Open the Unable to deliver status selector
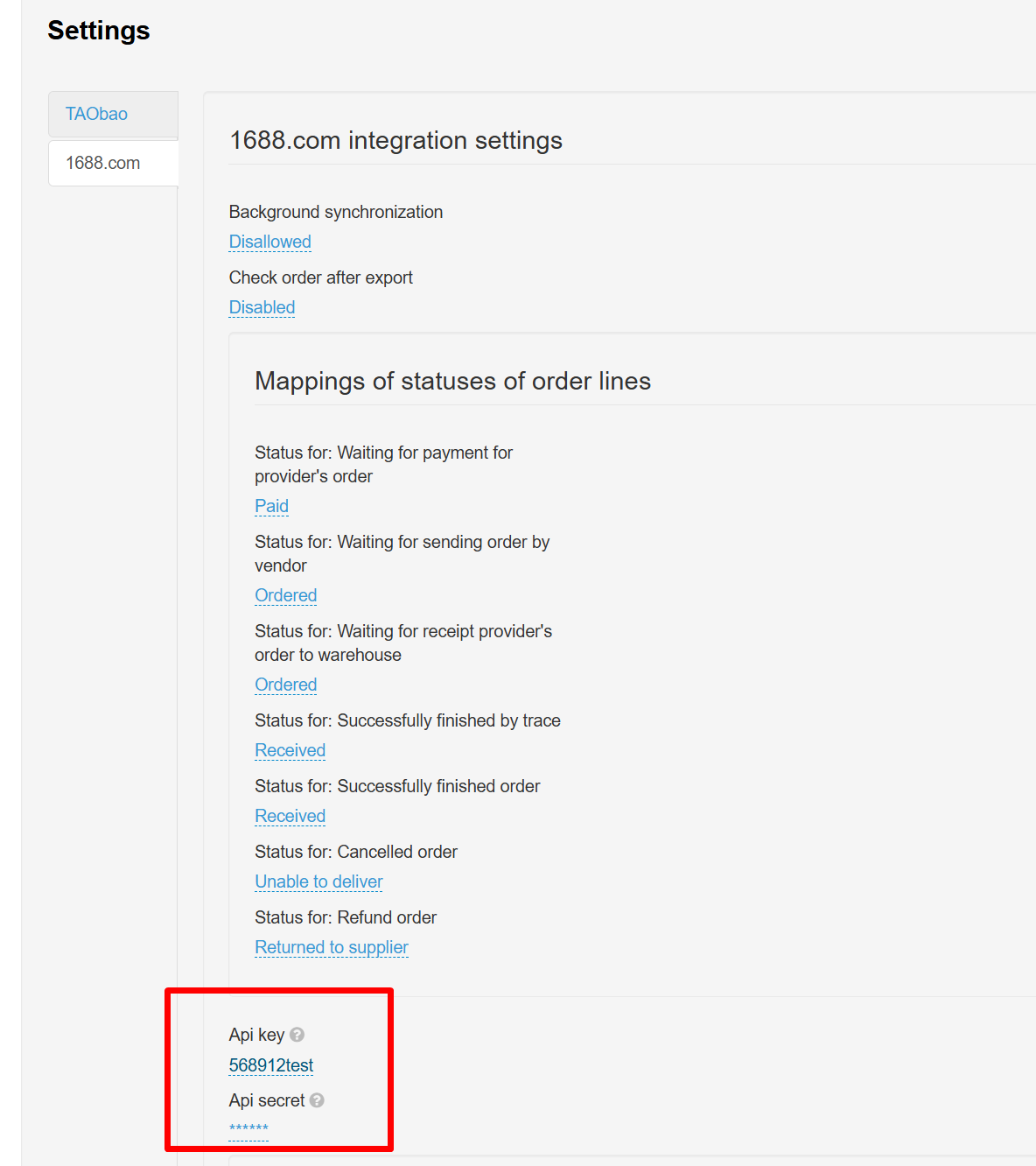The width and height of the screenshot is (1036, 1166). point(318,882)
